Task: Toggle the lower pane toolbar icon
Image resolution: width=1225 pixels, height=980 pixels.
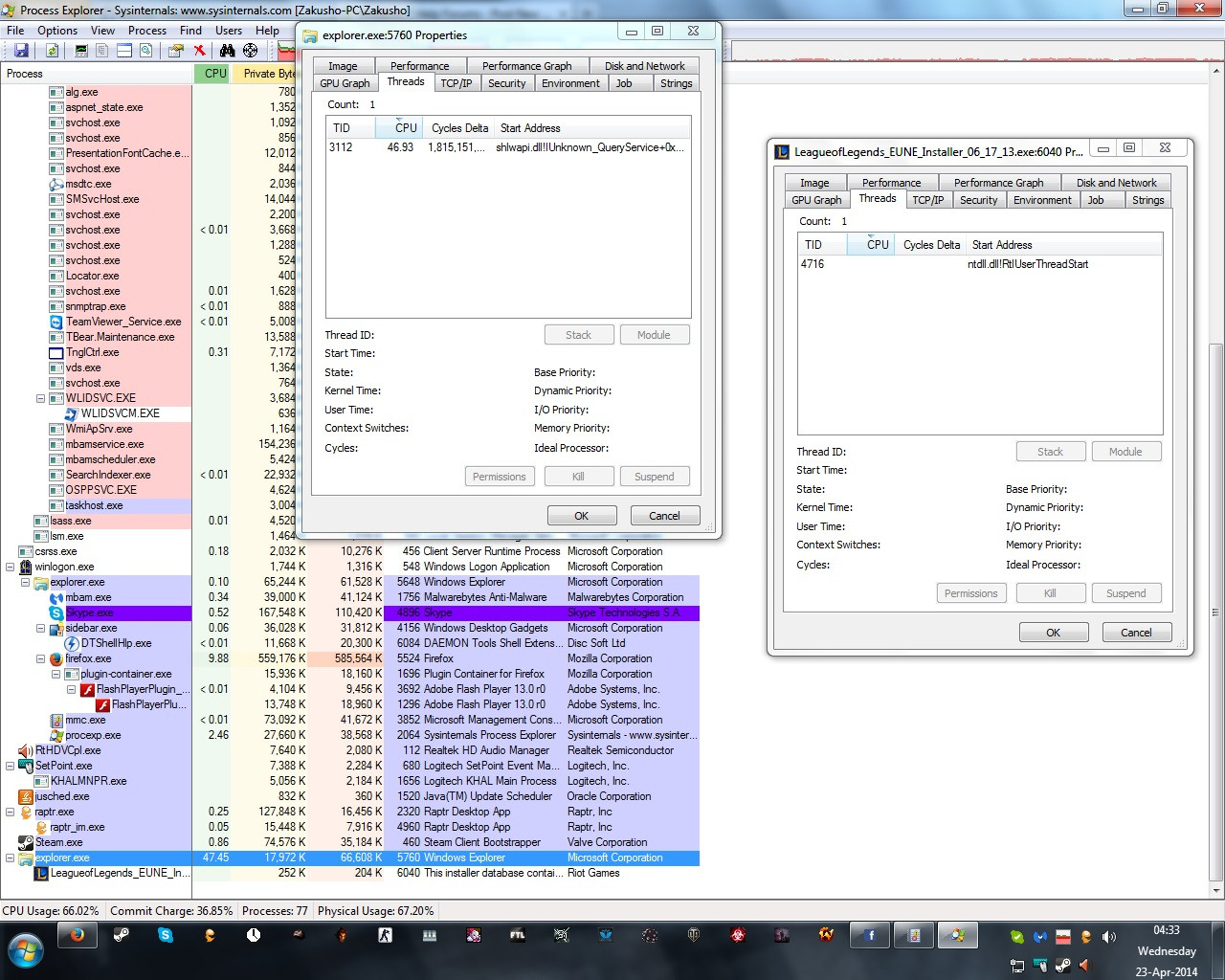Action: click(x=124, y=50)
